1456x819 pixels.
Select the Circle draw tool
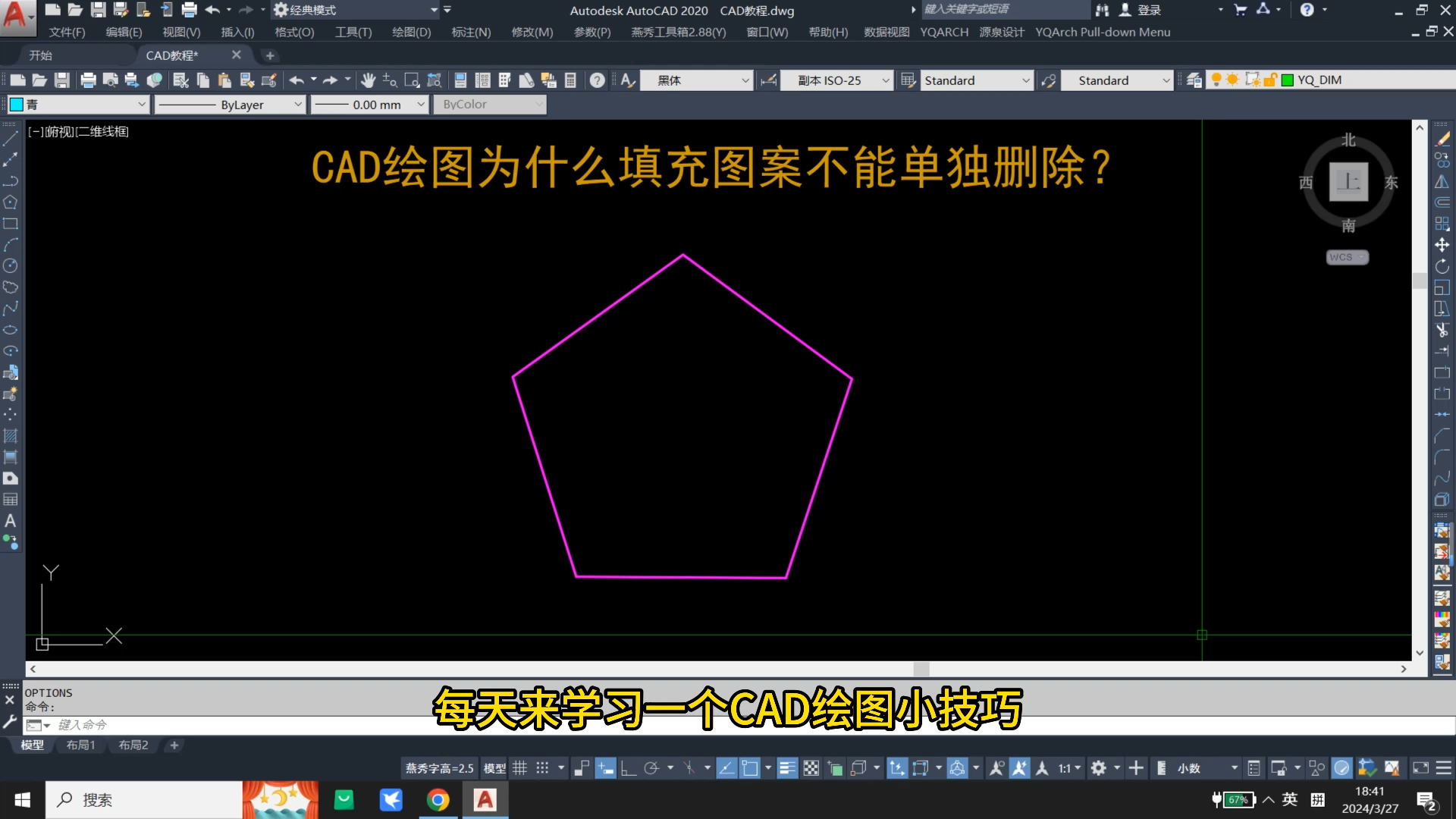pyautogui.click(x=11, y=266)
